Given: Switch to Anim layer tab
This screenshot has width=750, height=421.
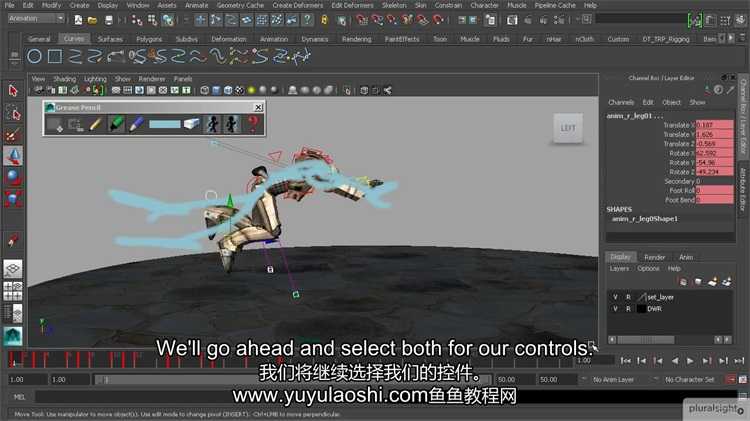Looking at the screenshot, I should 686,257.
